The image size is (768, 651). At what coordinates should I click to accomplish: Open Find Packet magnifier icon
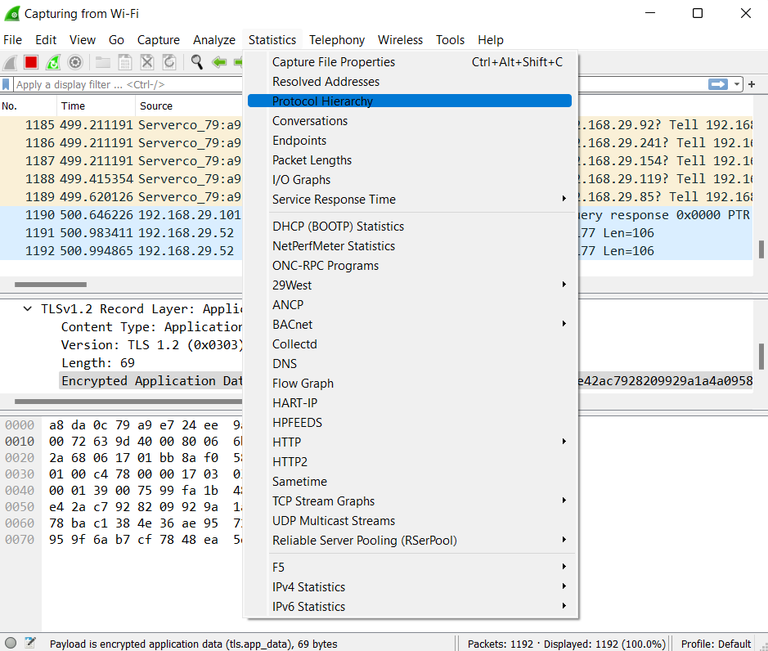pyautogui.click(x=196, y=62)
